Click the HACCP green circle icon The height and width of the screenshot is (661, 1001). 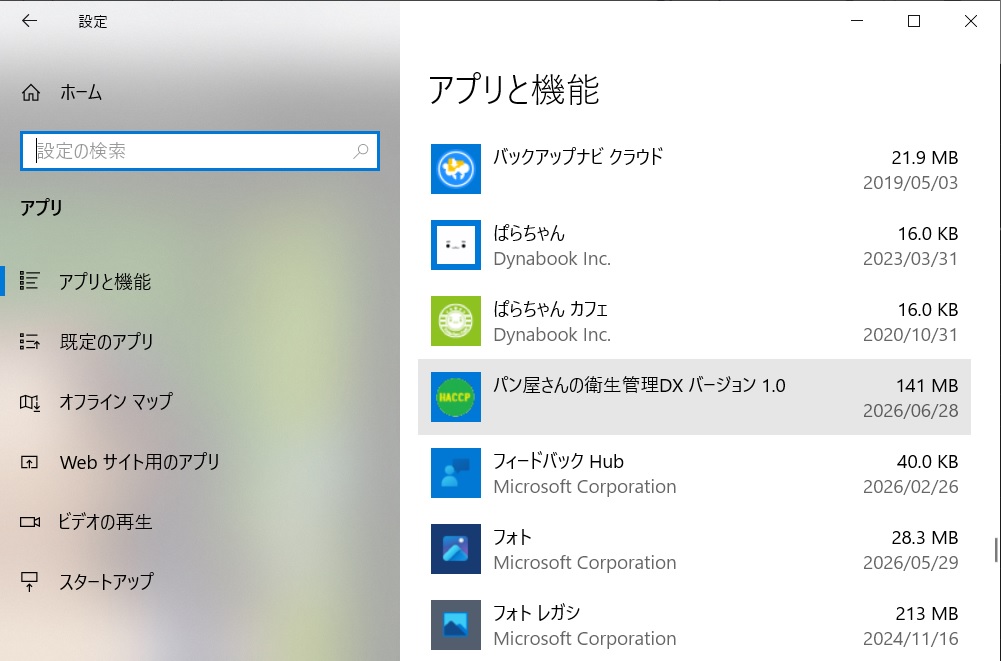tap(456, 397)
